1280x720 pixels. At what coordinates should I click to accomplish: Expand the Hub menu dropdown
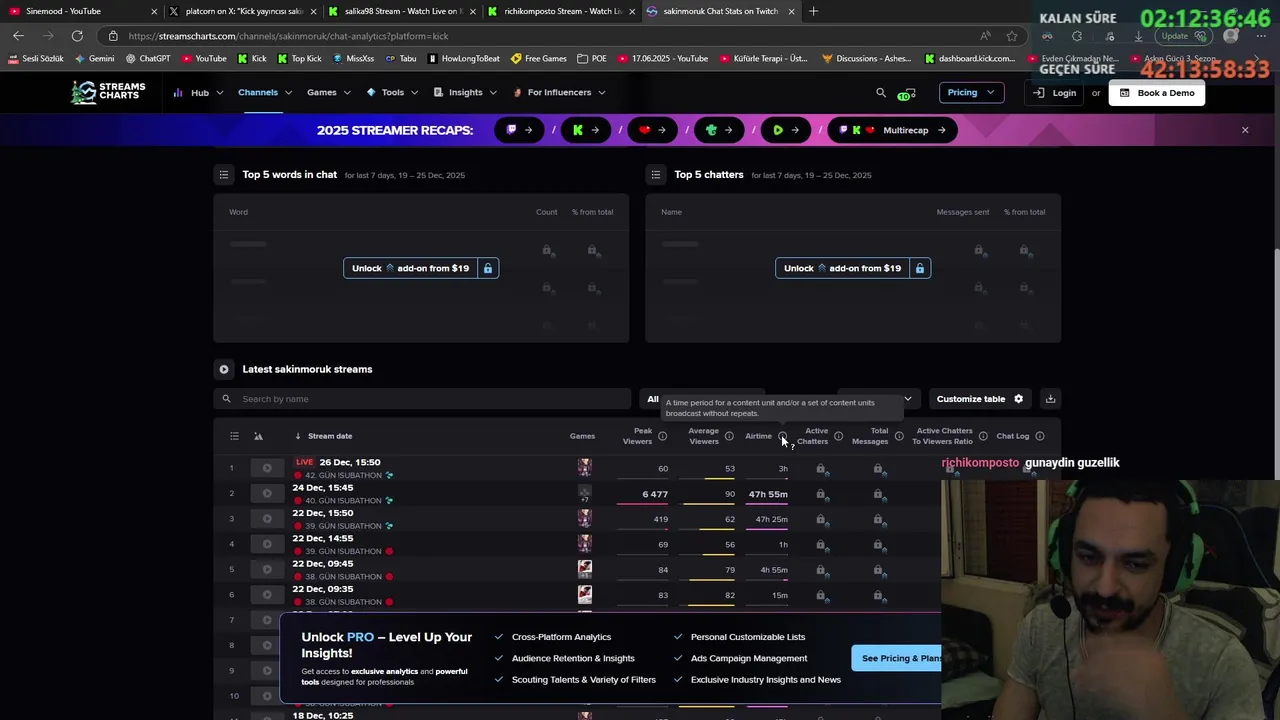pyautogui.click(x=200, y=92)
